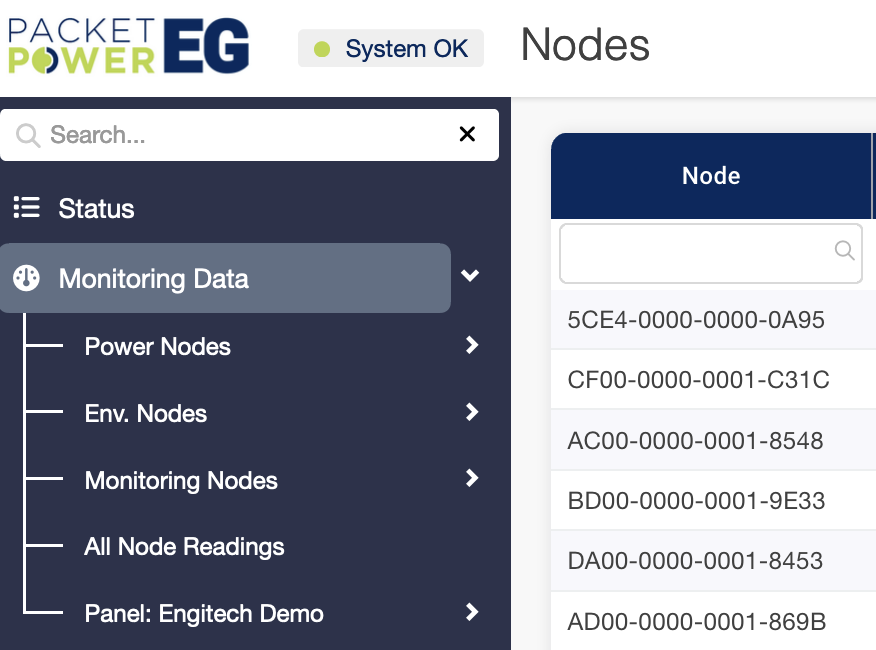
Task: Click the Node column filter magnifier icon
Action: point(844,250)
